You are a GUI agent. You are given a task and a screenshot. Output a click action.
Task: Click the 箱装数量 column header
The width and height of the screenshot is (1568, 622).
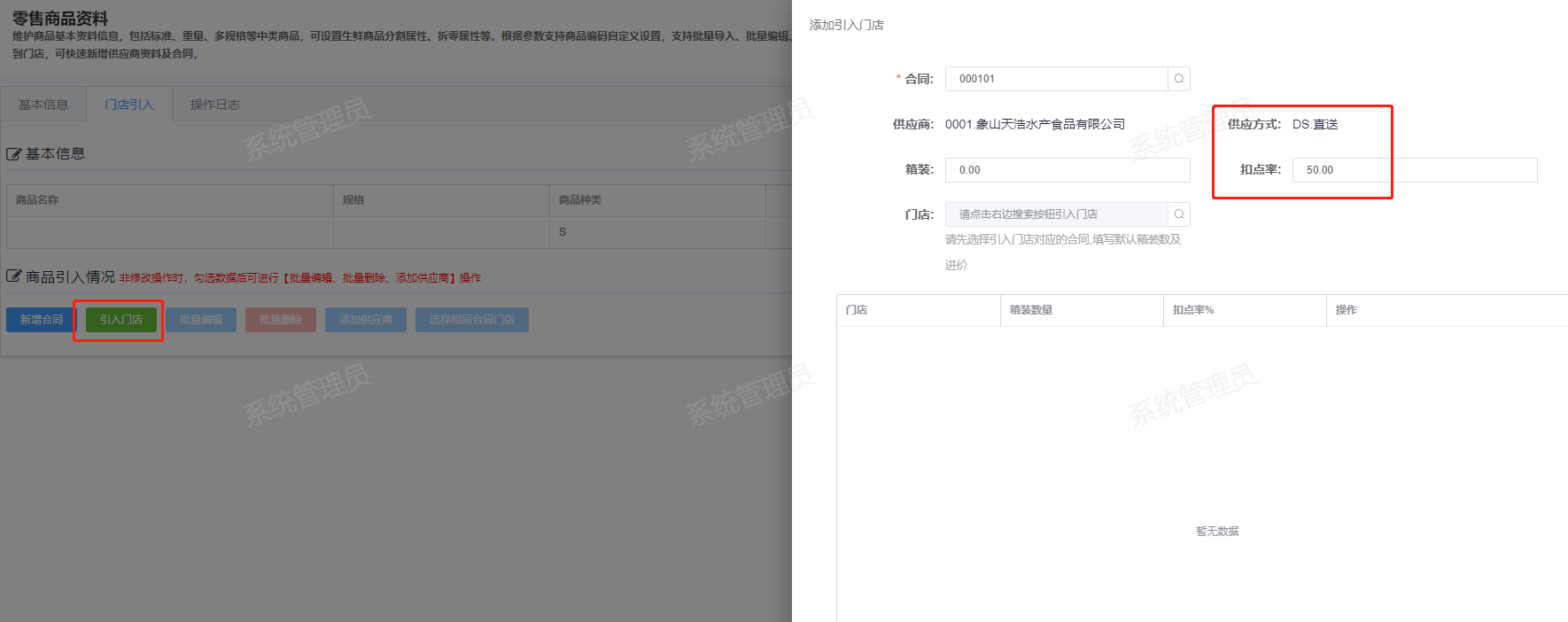(1031, 310)
